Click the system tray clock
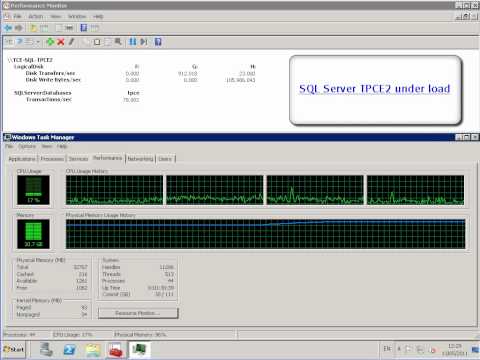The height and width of the screenshot is (360, 480). coord(455,350)
